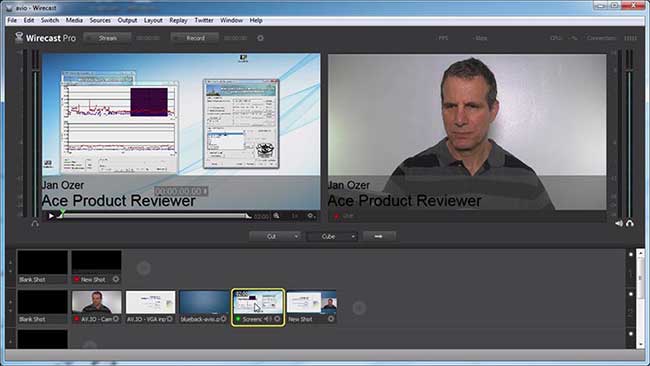Click the magnifier zoom icon under preview

pyautogui.click(x=276, y=216)
